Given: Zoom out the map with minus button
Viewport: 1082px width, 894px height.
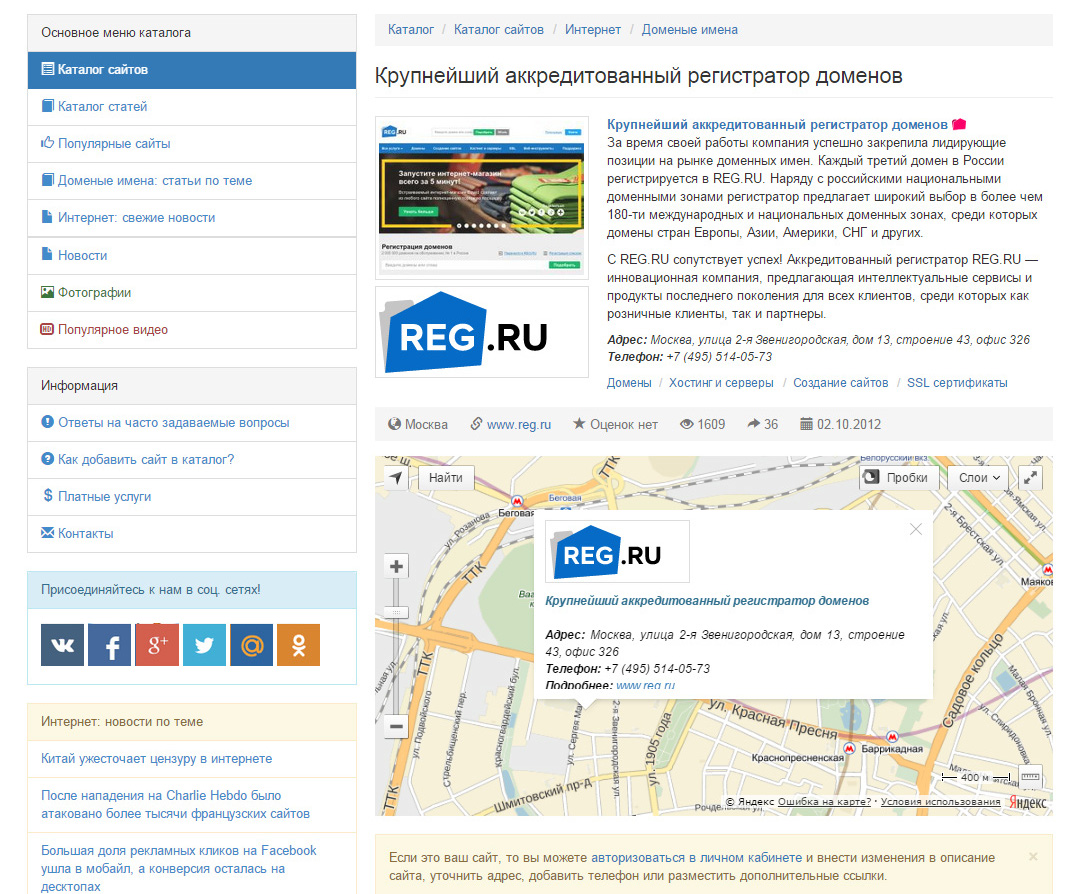Looking at the screenshot, I should [397, 727].
